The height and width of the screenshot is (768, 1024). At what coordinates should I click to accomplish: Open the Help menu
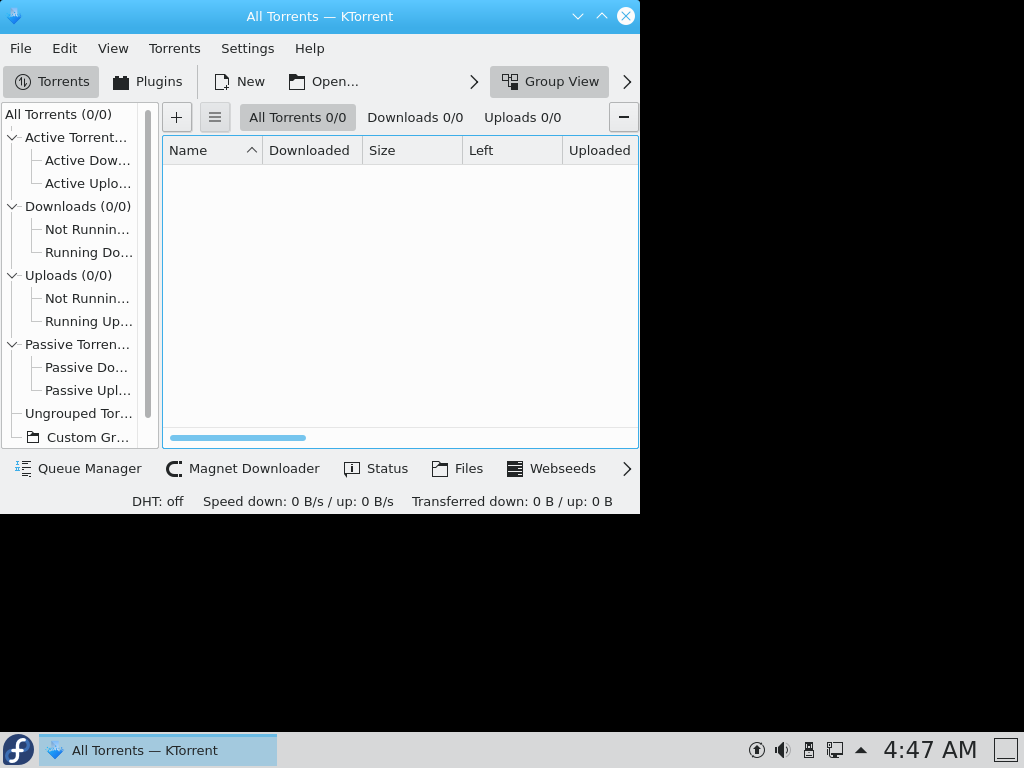coord(310,49)
